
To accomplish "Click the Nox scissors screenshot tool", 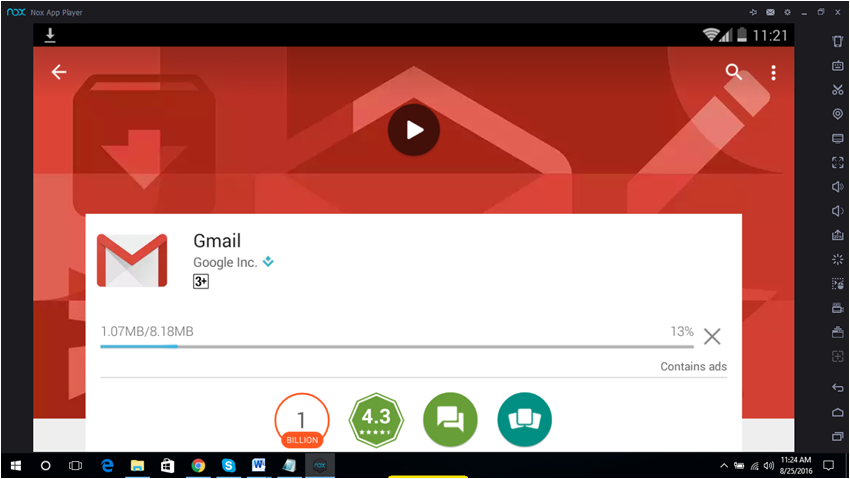I will (838, 90).
